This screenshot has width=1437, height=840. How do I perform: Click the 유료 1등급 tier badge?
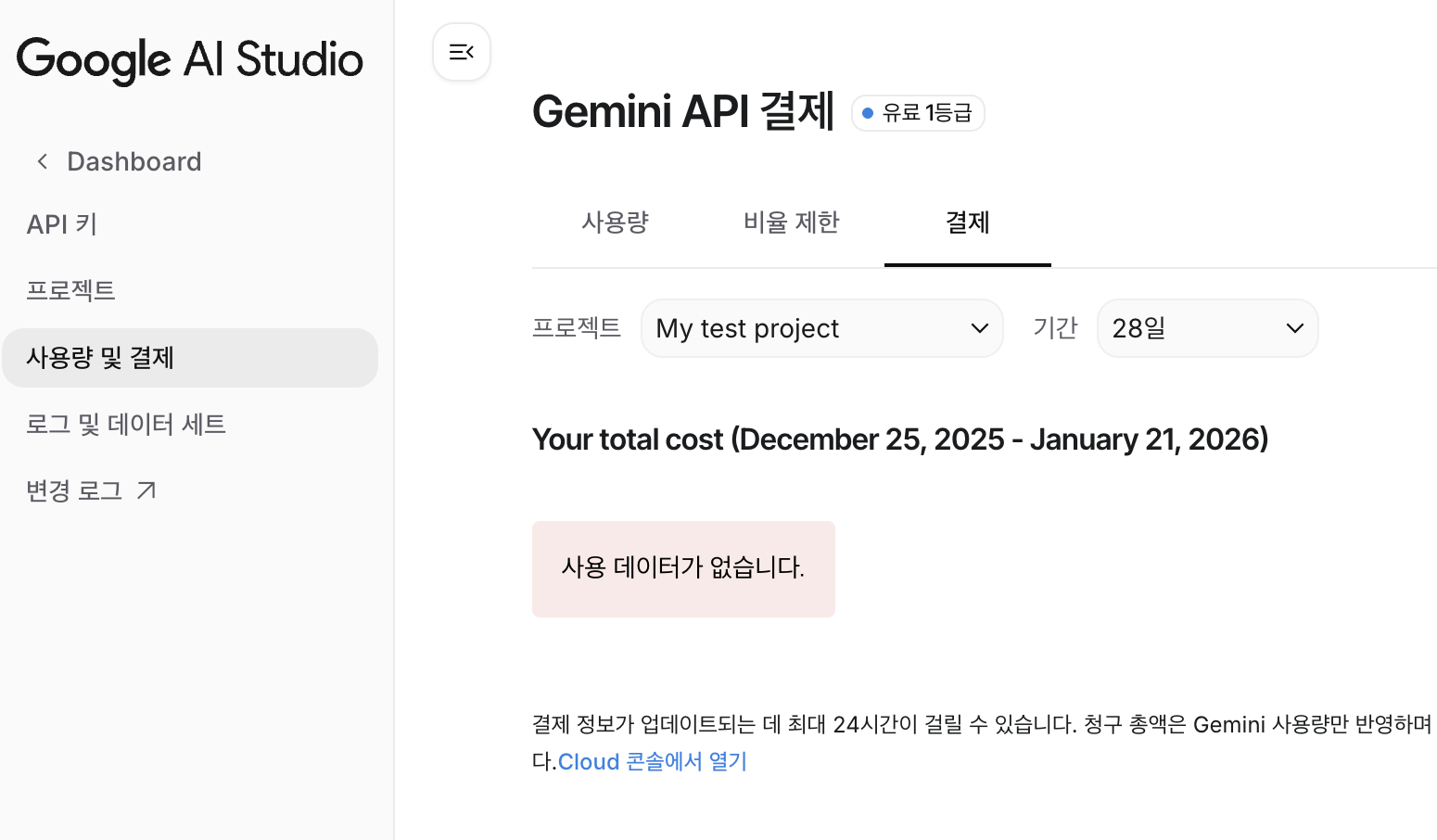tap(918, 113)
